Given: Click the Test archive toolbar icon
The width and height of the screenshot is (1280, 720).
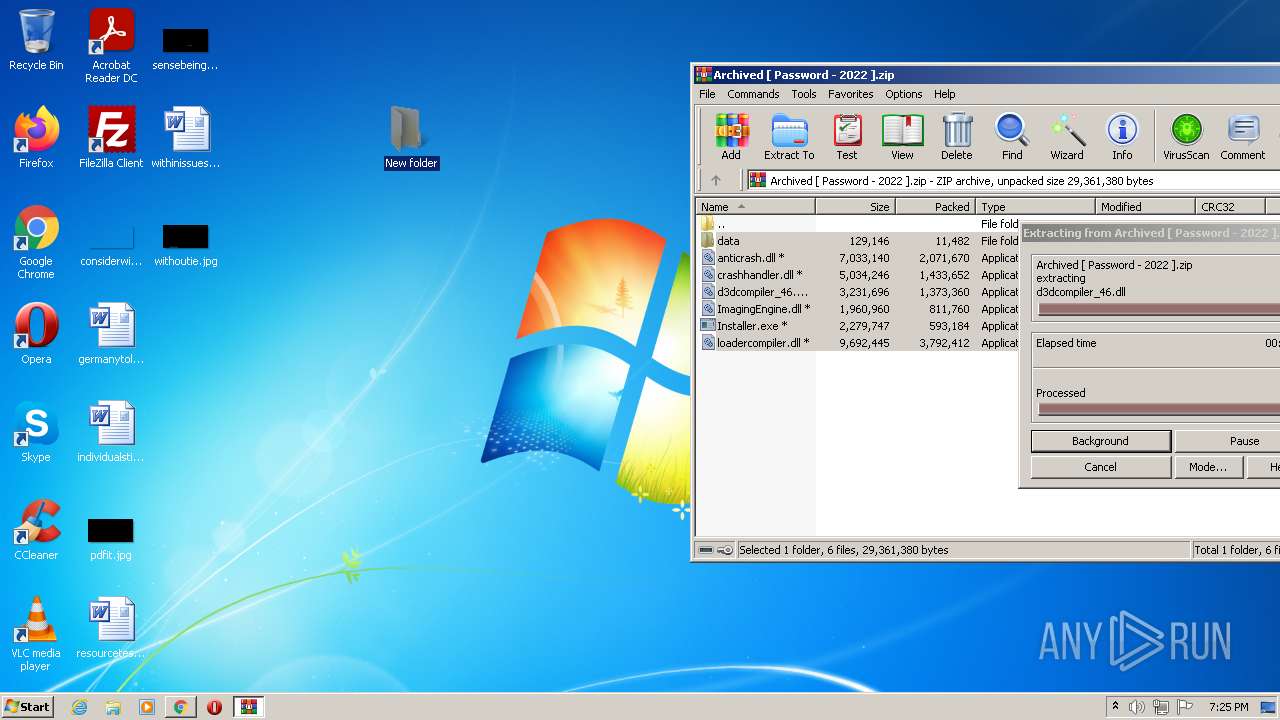Looking at the screenshot, I should [847, 137].
